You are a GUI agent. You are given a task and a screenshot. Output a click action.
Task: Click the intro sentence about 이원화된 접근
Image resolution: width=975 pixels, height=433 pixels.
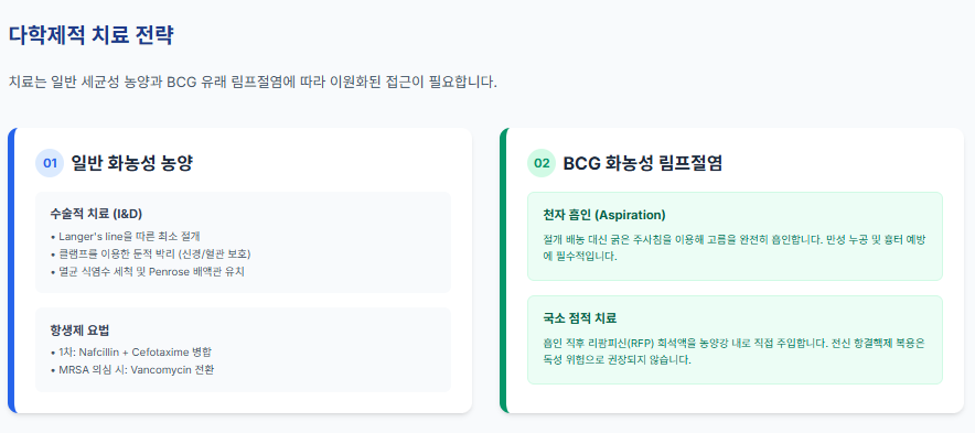point(253,82)
